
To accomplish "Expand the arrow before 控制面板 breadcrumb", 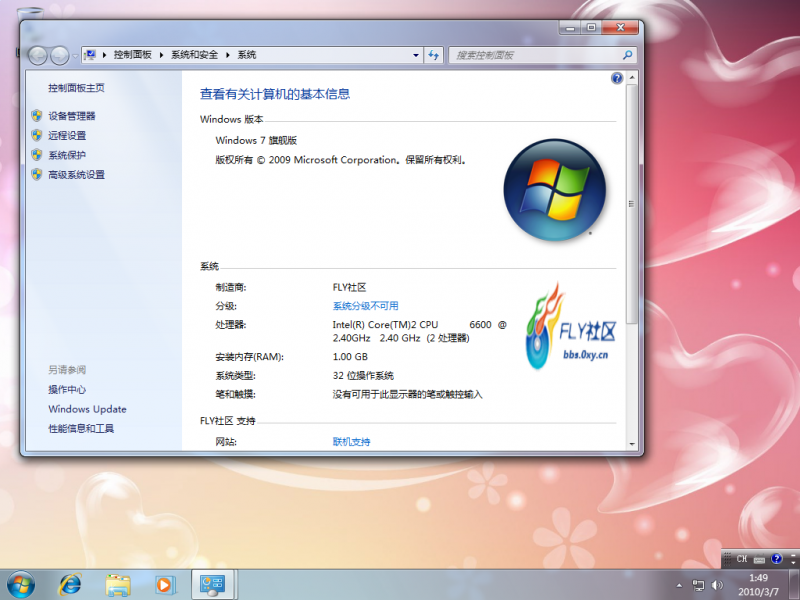I will (104, 55).
